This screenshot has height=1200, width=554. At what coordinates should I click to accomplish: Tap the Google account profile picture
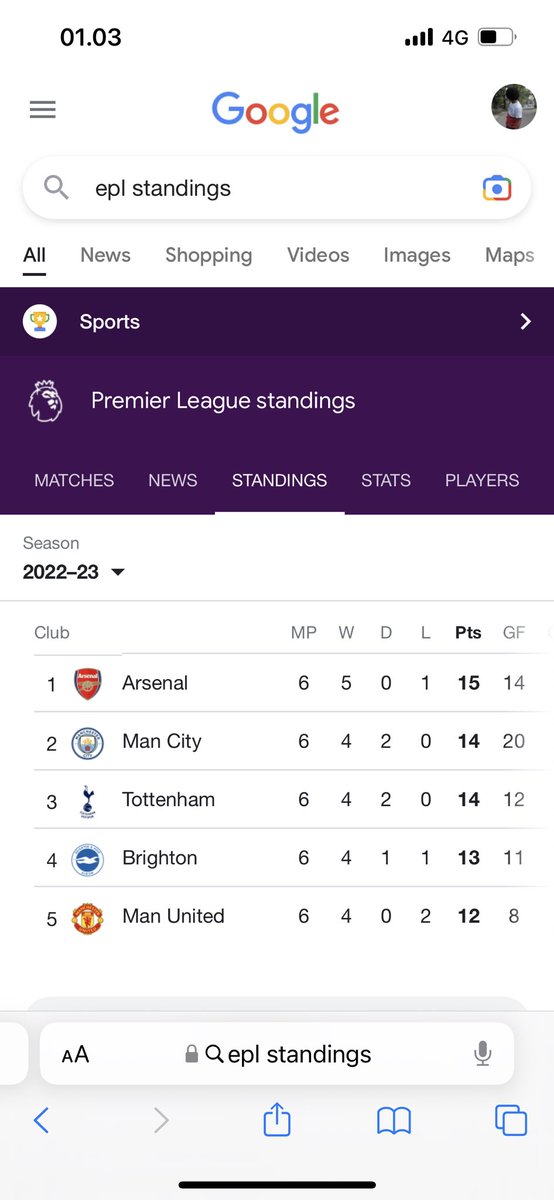tap(514, 107)
